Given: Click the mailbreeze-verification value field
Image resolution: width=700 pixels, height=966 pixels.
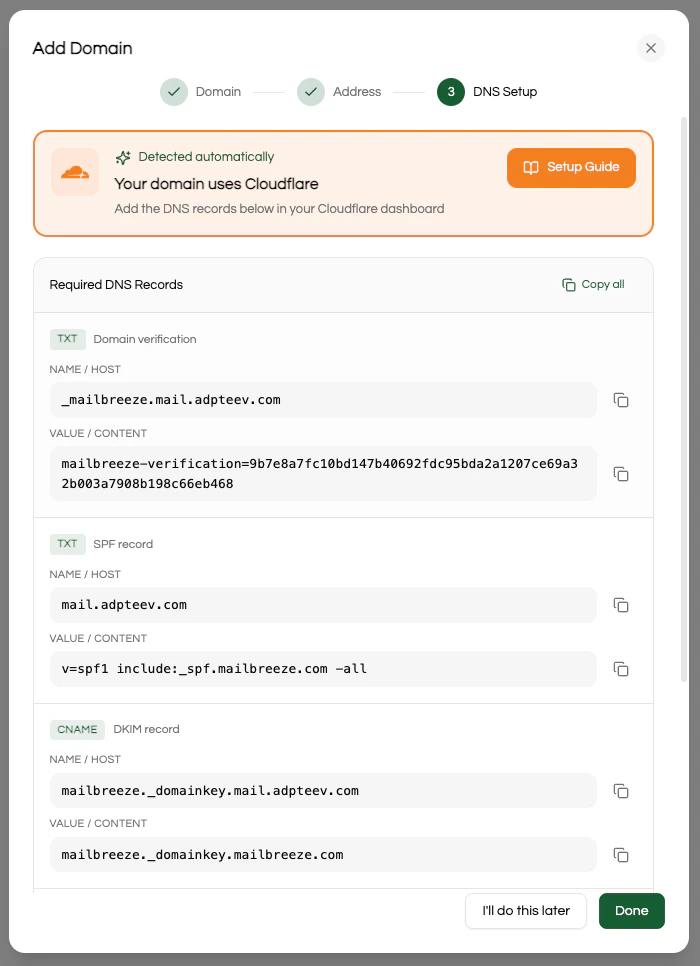Looking at the screenshot, I should pyautogui.click(x=324, y=473).
